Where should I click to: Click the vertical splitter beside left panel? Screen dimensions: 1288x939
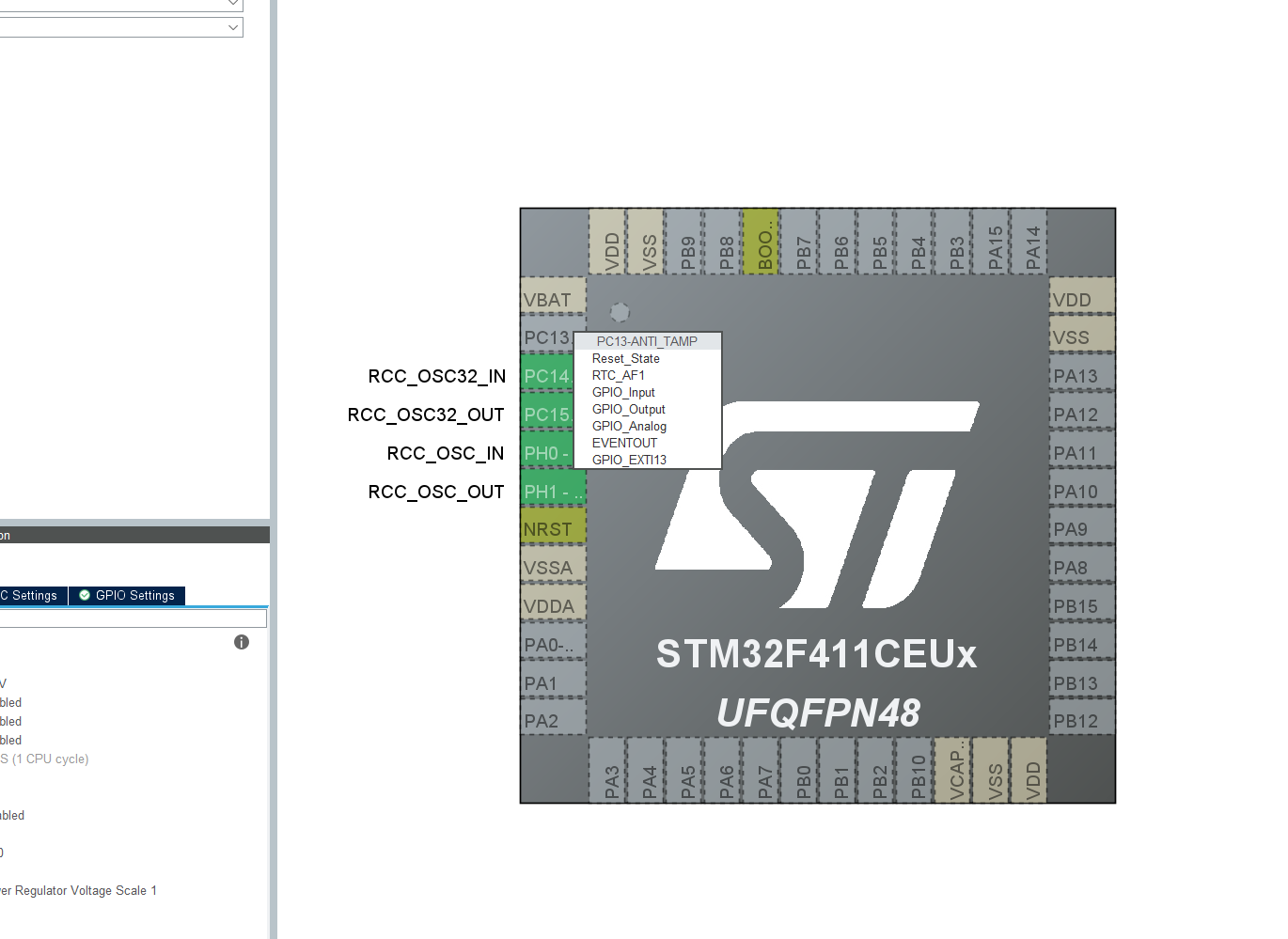point(274,469)
